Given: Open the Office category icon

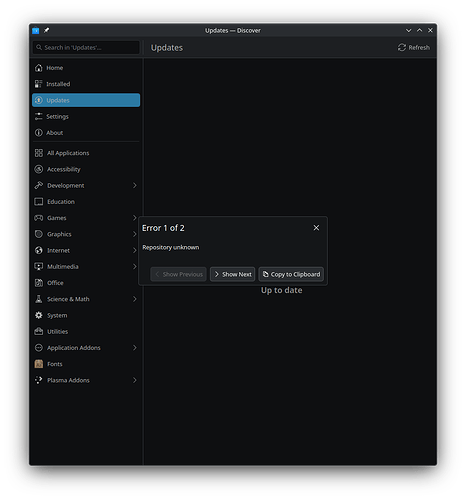Looking at the screenshot, I should (x=39, y=283).
